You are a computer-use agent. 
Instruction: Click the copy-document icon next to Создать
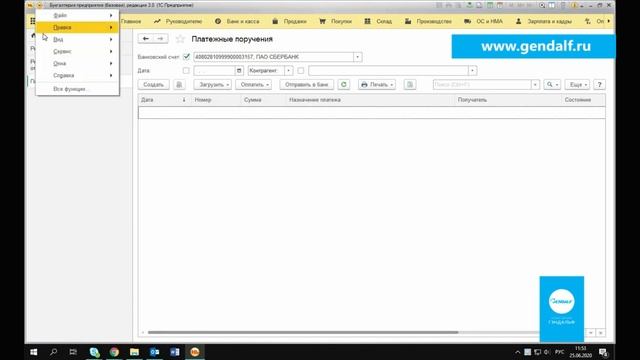point(179,84)
